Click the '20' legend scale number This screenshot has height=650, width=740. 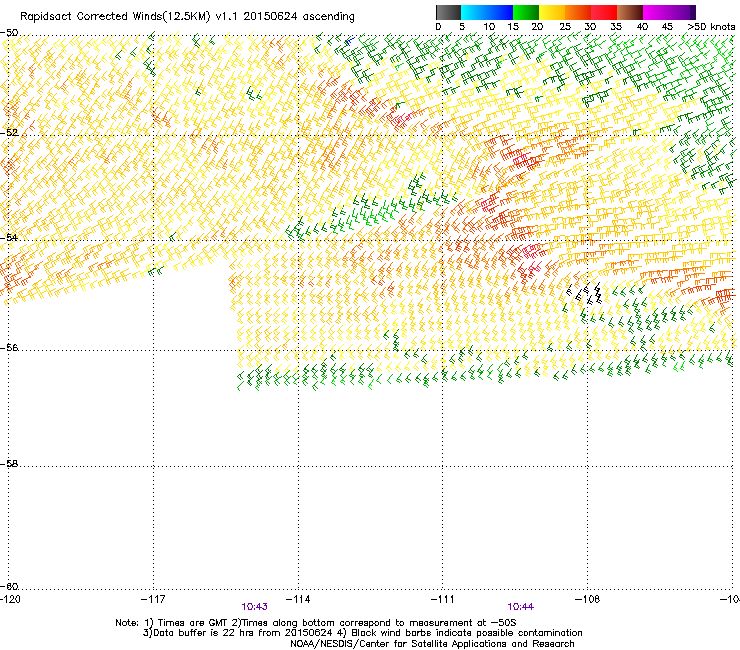tap(537, 27)
